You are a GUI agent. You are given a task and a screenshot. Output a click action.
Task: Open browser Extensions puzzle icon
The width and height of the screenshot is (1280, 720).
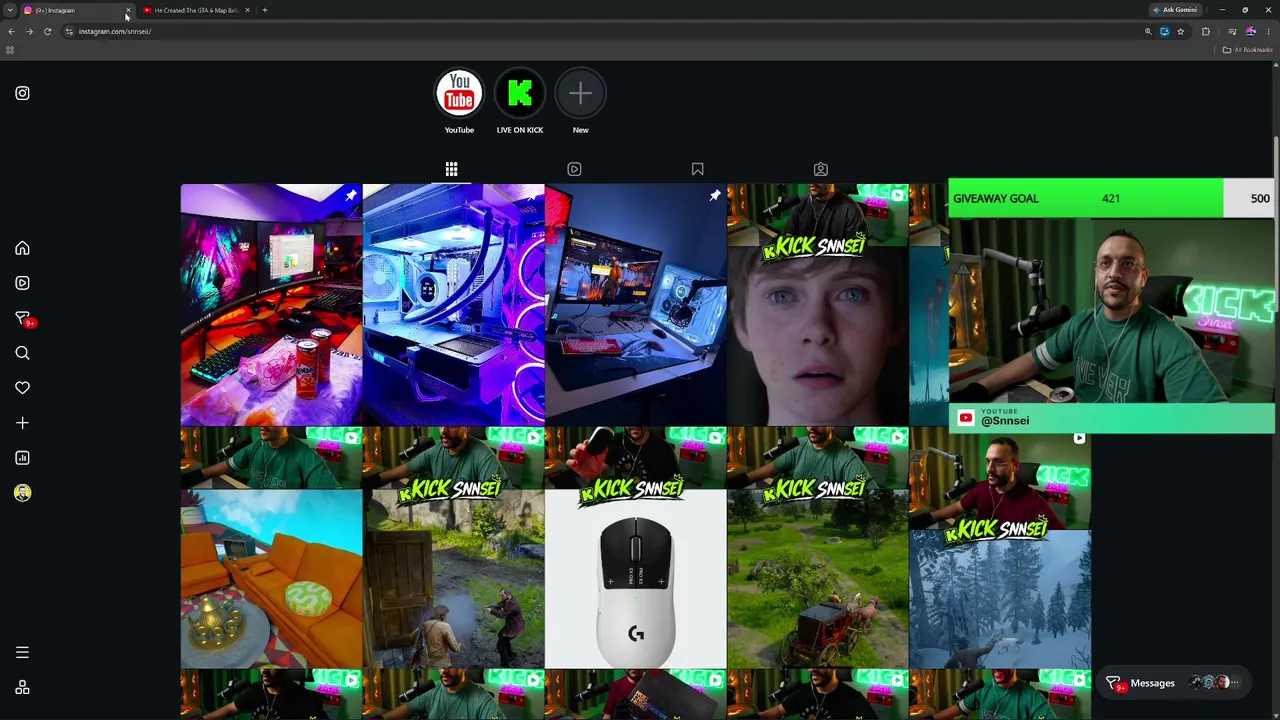tap(1206, 31)
